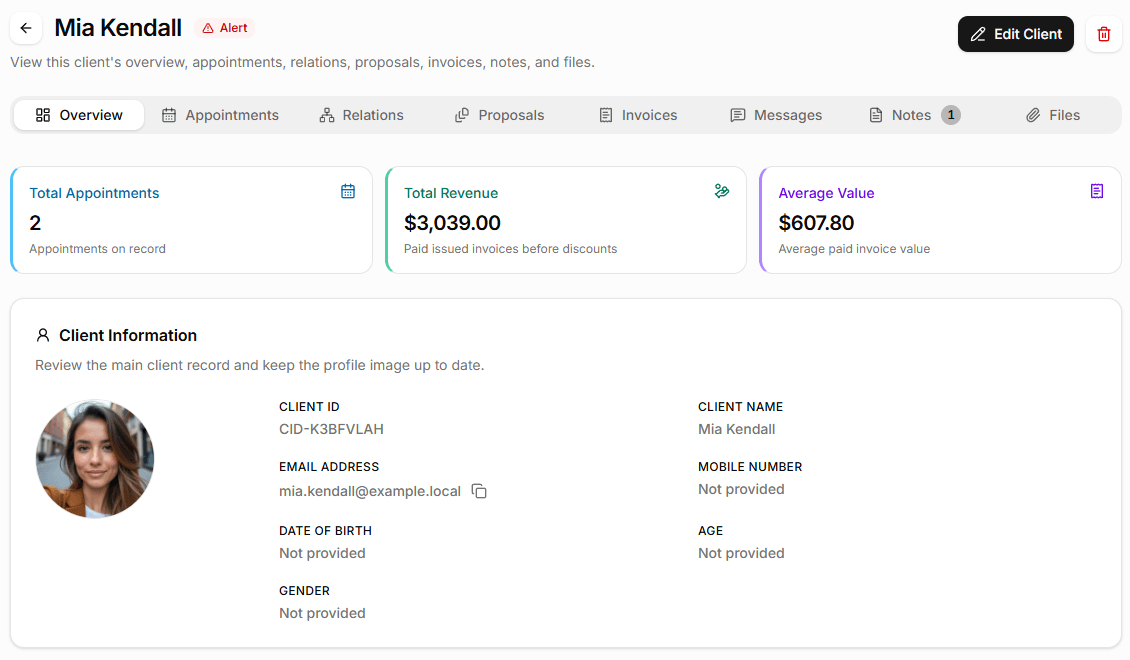1130x660 pixels.
Task: Delete client with red trash icon
Action: click(1103, 34)
